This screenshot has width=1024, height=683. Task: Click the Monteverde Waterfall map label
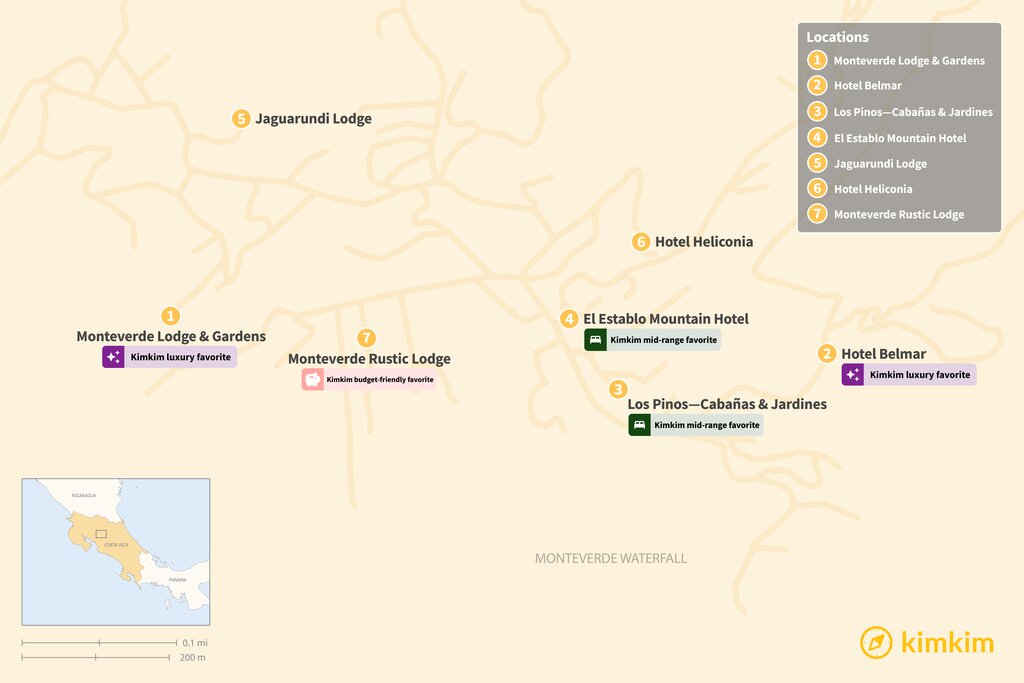click(611, 558)
